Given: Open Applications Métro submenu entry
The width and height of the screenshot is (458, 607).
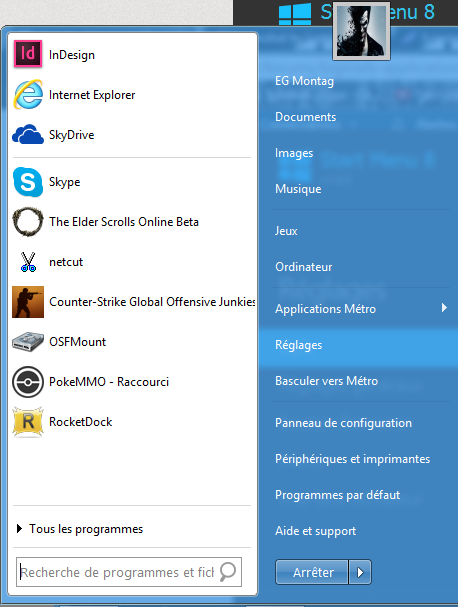Looking at the screenshot, I should point(325,309).
